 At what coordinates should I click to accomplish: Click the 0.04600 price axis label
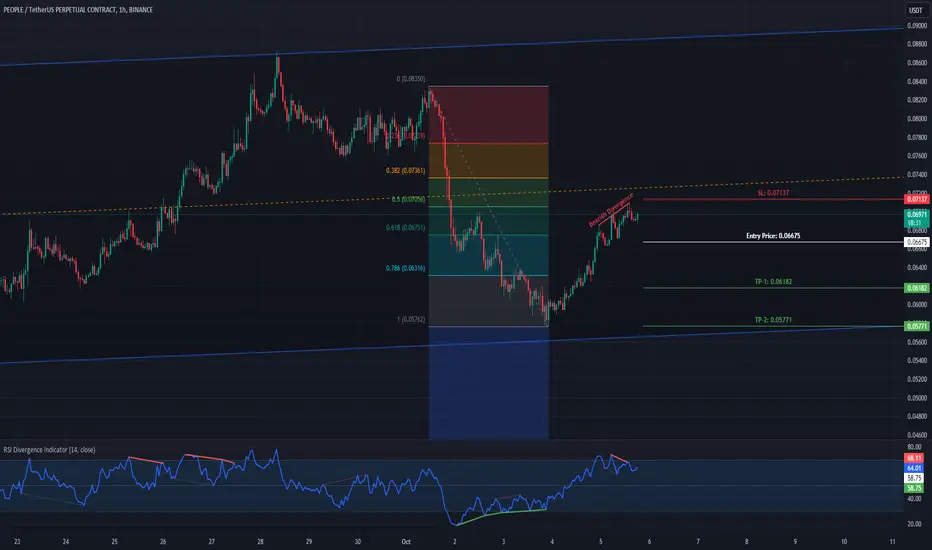point(917,435)
